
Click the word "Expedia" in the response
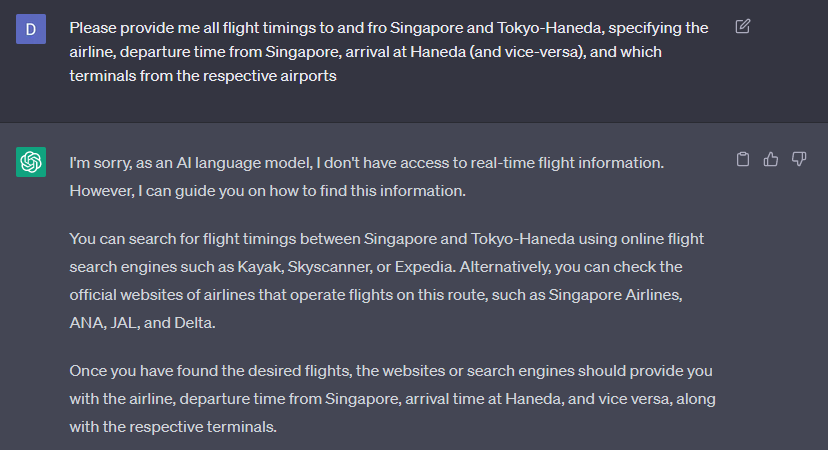[424, 267]
